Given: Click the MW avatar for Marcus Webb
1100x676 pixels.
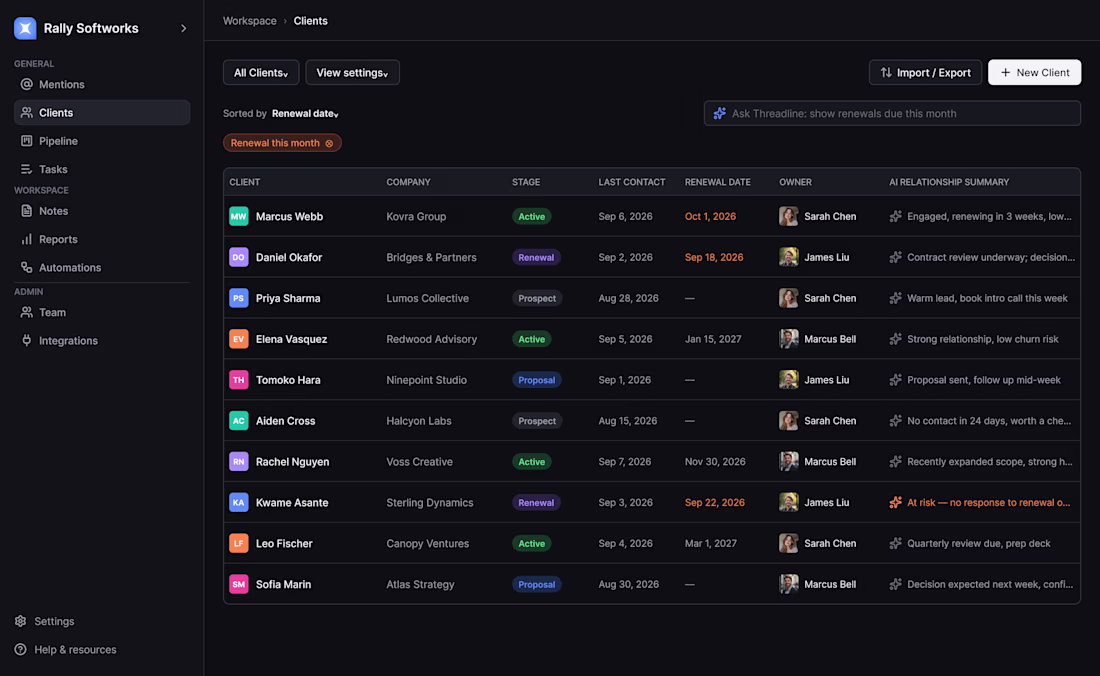Looking at the screenshot, I should click(239, 217).
